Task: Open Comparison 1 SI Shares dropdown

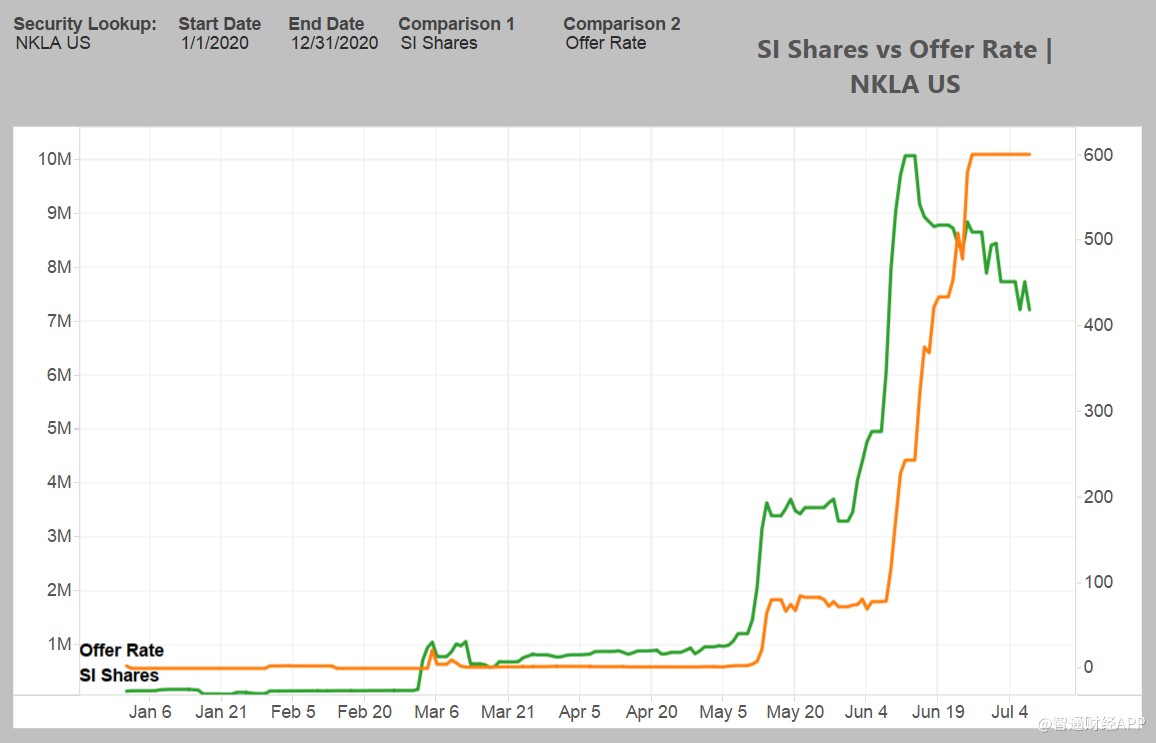Action: [439, 43]
